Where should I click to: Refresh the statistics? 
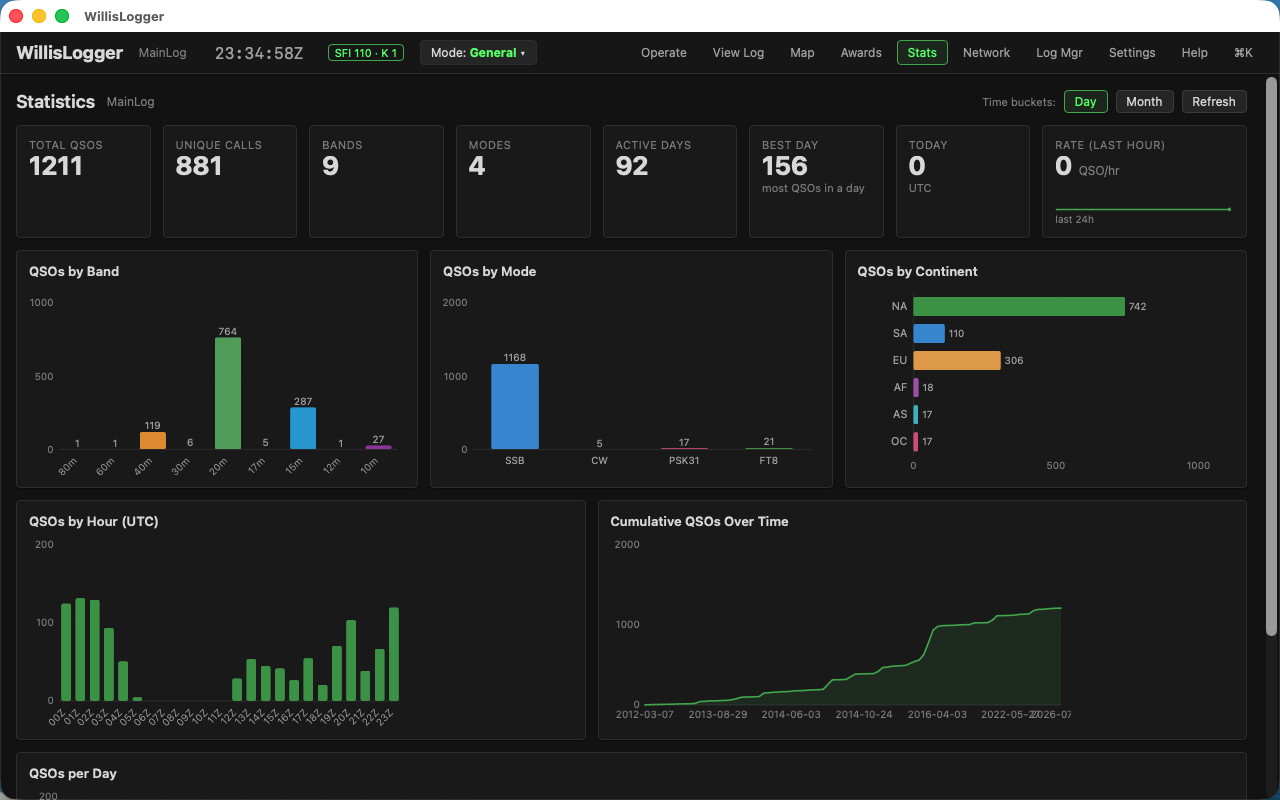[x=1214, y=102]
